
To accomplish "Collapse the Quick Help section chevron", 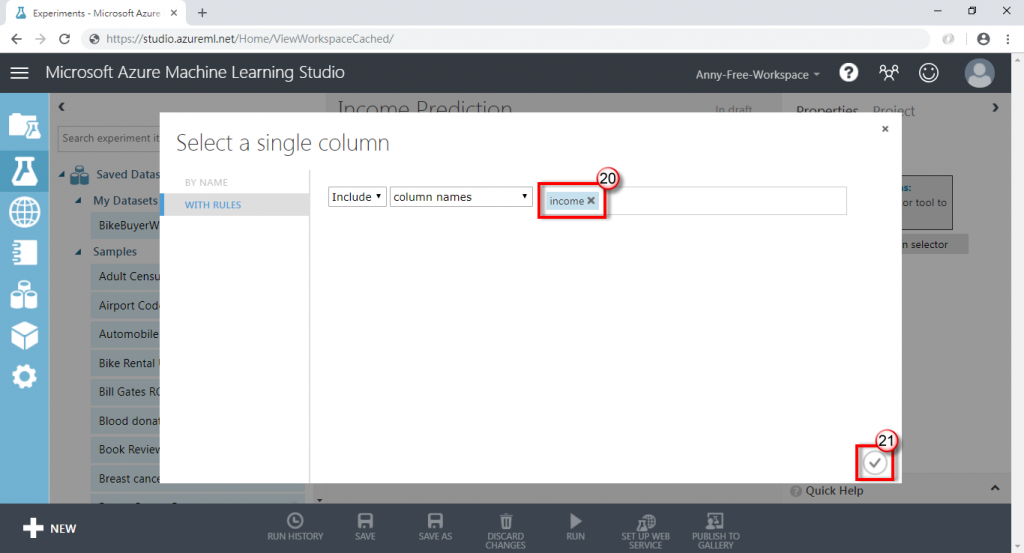I will (995, 488).
